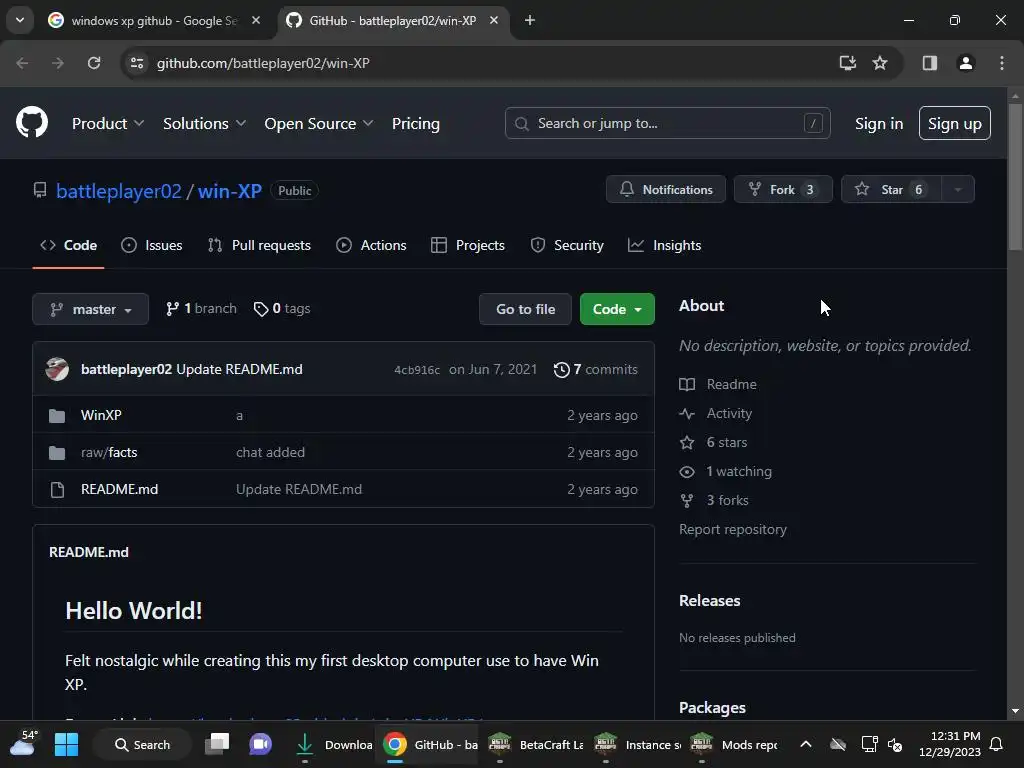Click Report repository link
This screenshot has width=1024, height=768.
pyautogui.click(x=733, y=529)
